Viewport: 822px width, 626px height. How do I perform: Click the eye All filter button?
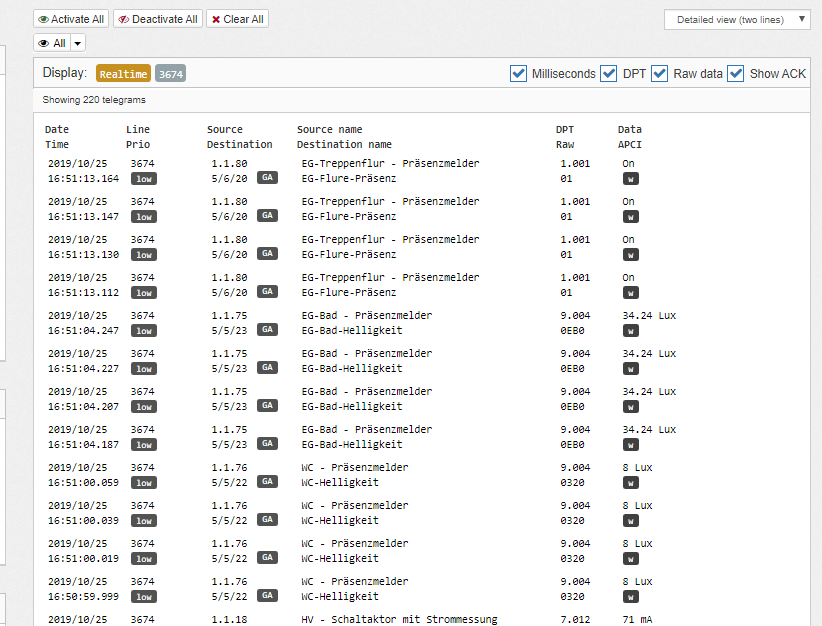point(51,43)
